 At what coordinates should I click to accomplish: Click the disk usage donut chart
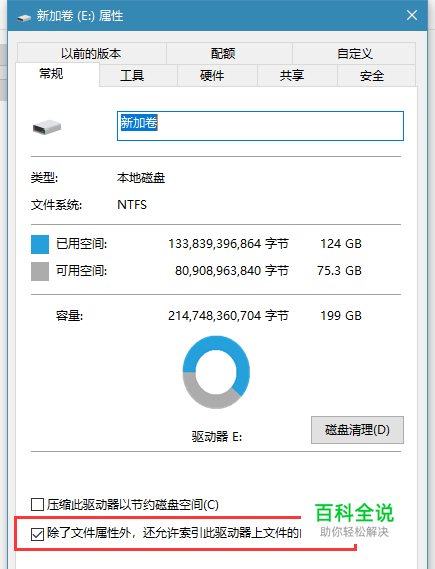[216, 372]
